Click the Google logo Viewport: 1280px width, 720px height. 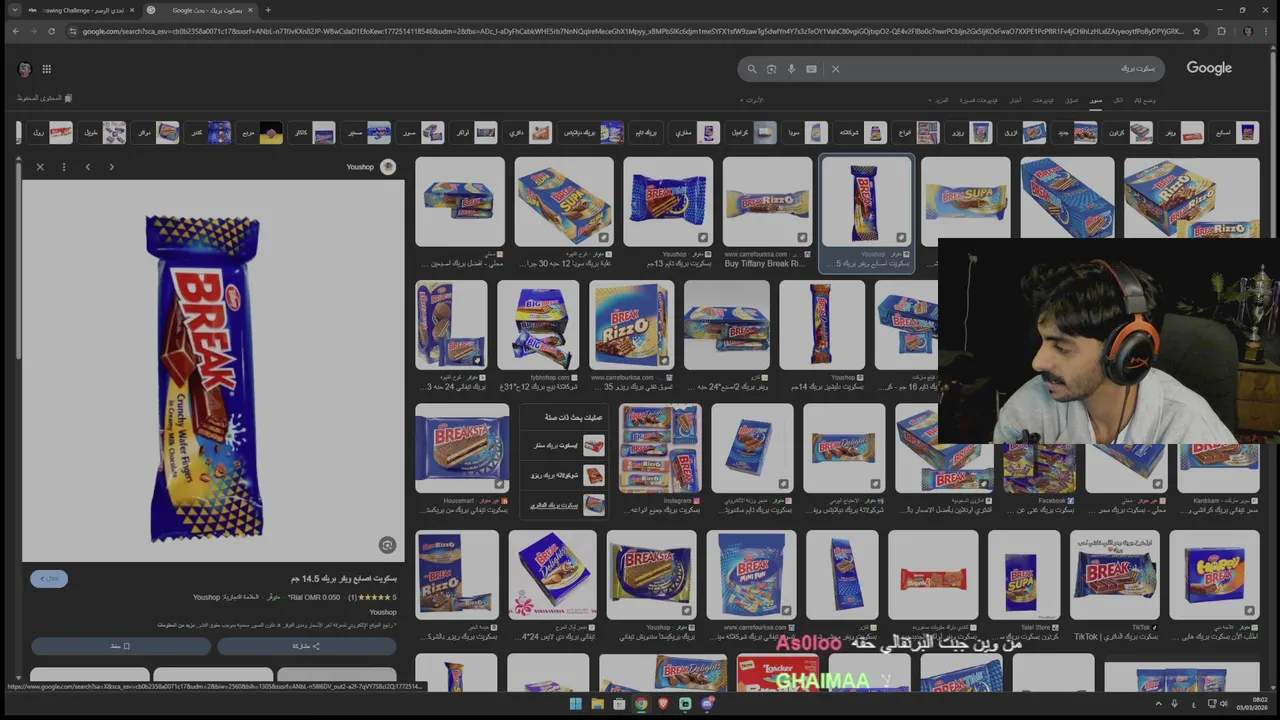[1209, 68]
